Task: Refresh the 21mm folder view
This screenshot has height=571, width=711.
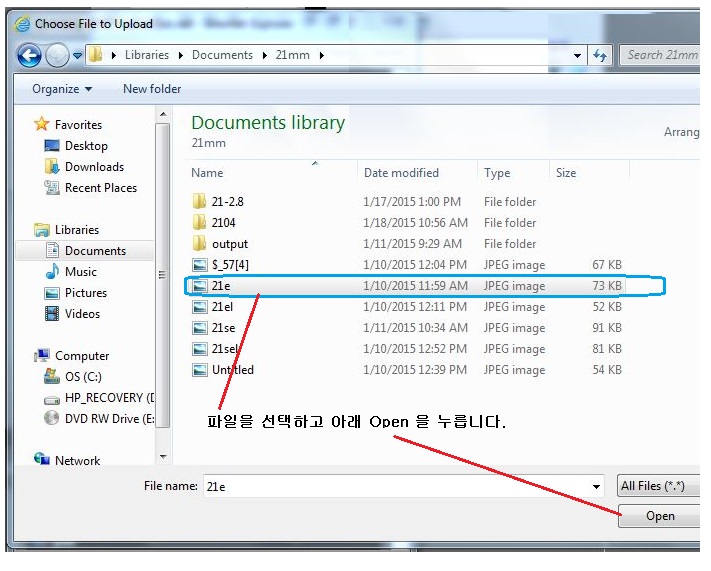Action: 600,56
